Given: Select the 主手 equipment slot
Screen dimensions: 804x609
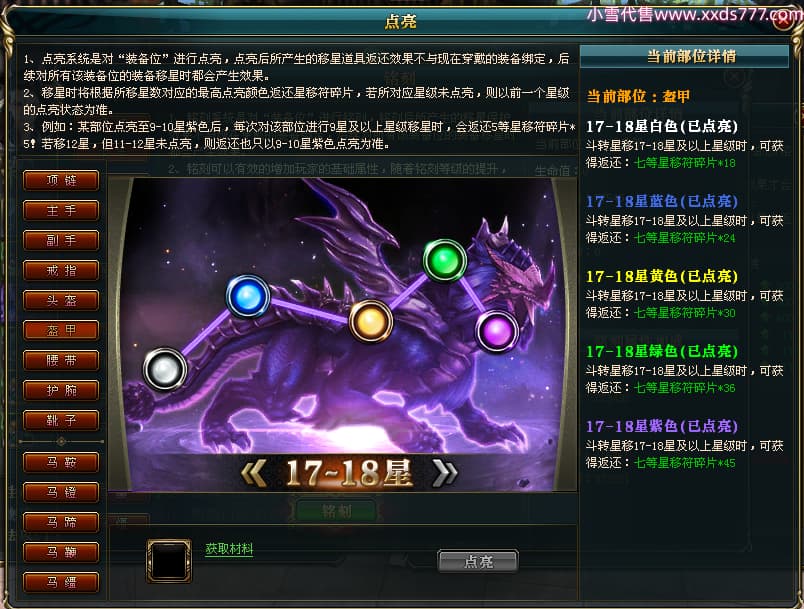Looking at the screenshot, I should pyautogui.click(x=61, y=210).
